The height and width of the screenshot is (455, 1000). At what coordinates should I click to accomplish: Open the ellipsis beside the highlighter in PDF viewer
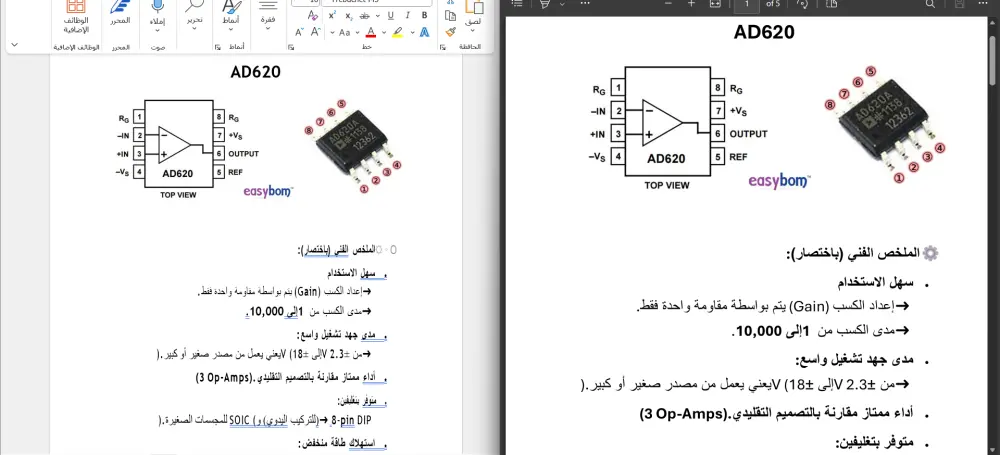[585, 3]
